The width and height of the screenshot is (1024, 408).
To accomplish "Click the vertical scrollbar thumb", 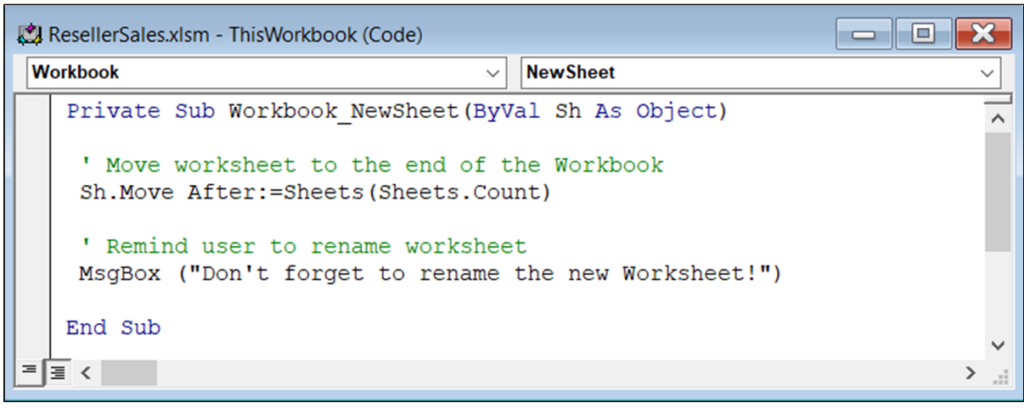I will (997, 192).
